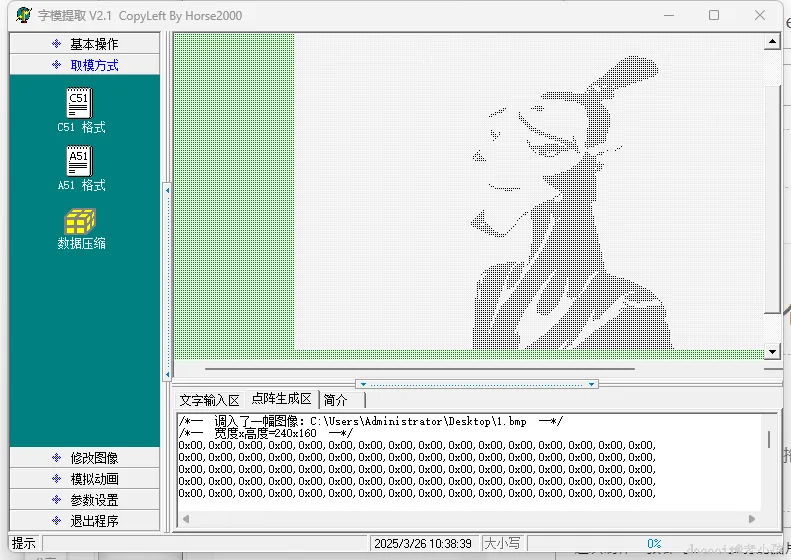Screen dimensions: 791x560
Task: Click the right arrow on horizontal splitter
Action: (x=591, y=384)
